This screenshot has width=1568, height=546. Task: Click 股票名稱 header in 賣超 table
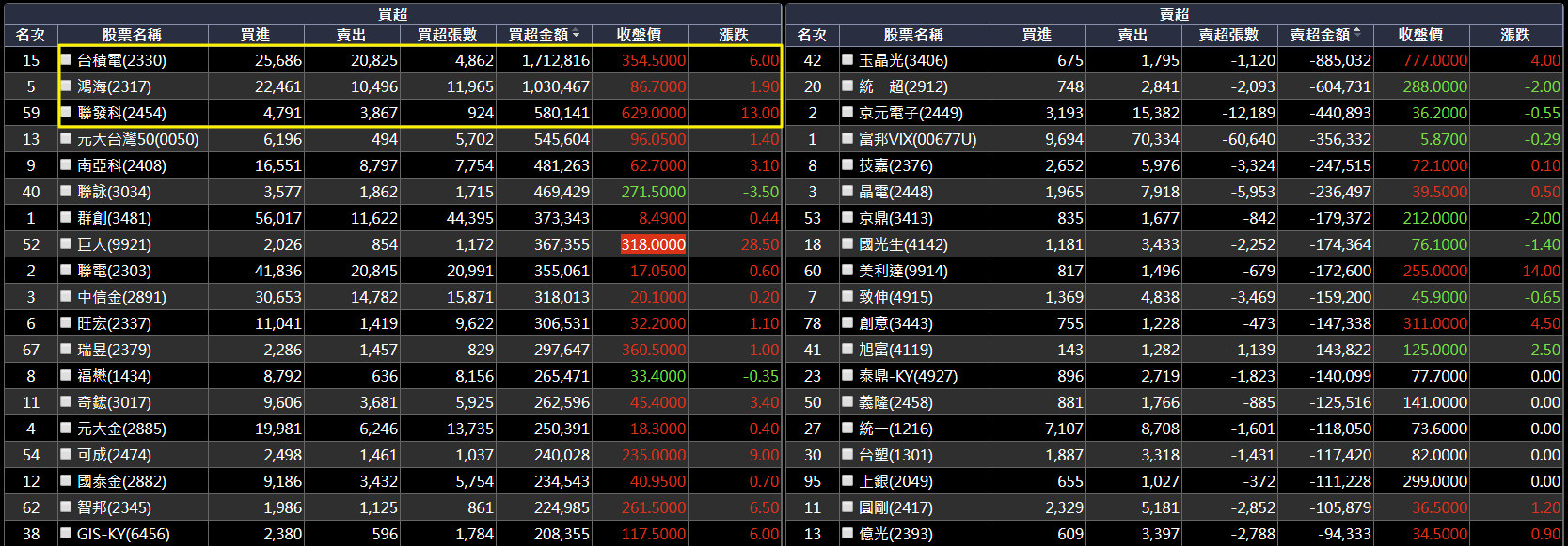913,35
